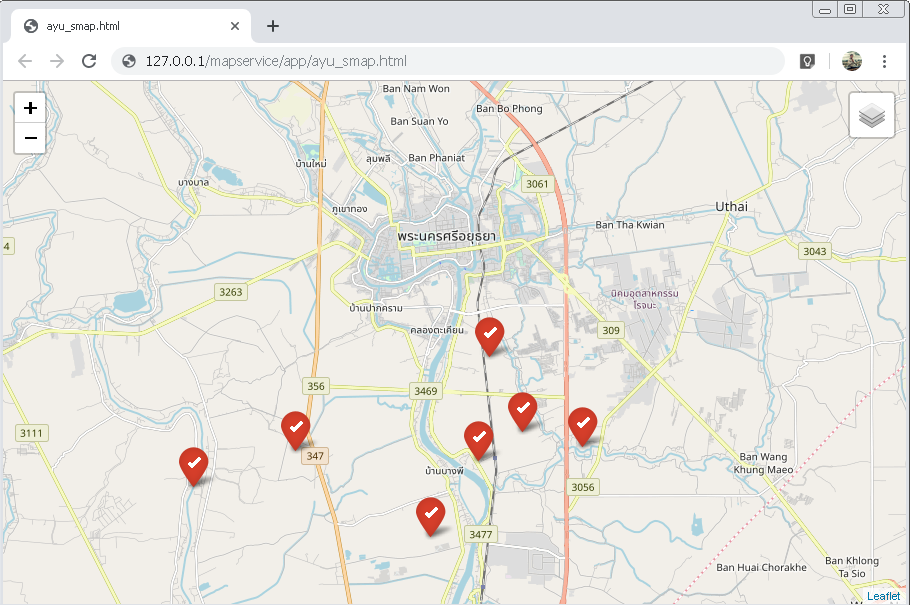
Task: Click the forward navigation arrow
Action: pyautogui.click(x=57, y=61)
